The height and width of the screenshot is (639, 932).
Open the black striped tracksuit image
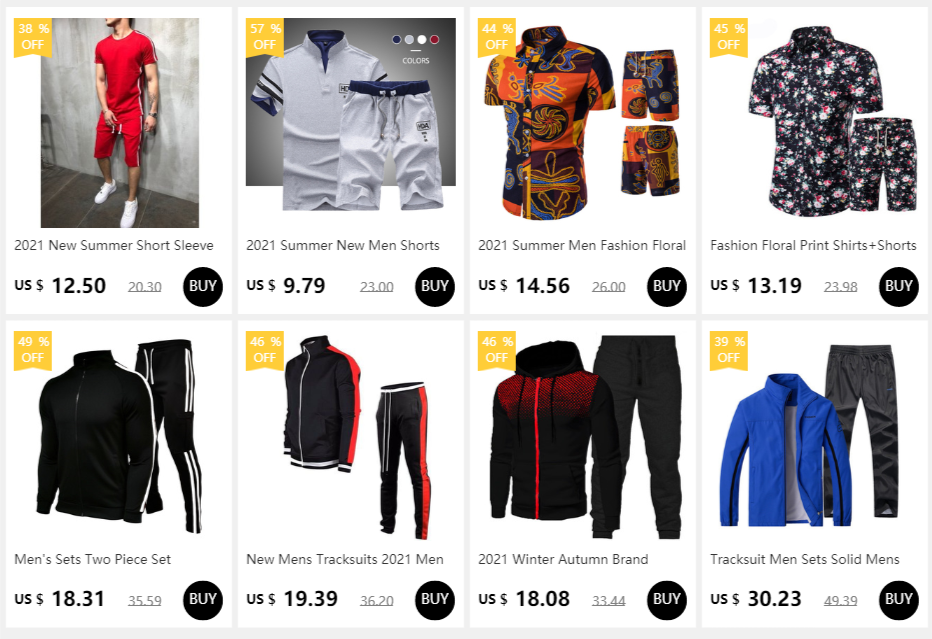(119, 436)
